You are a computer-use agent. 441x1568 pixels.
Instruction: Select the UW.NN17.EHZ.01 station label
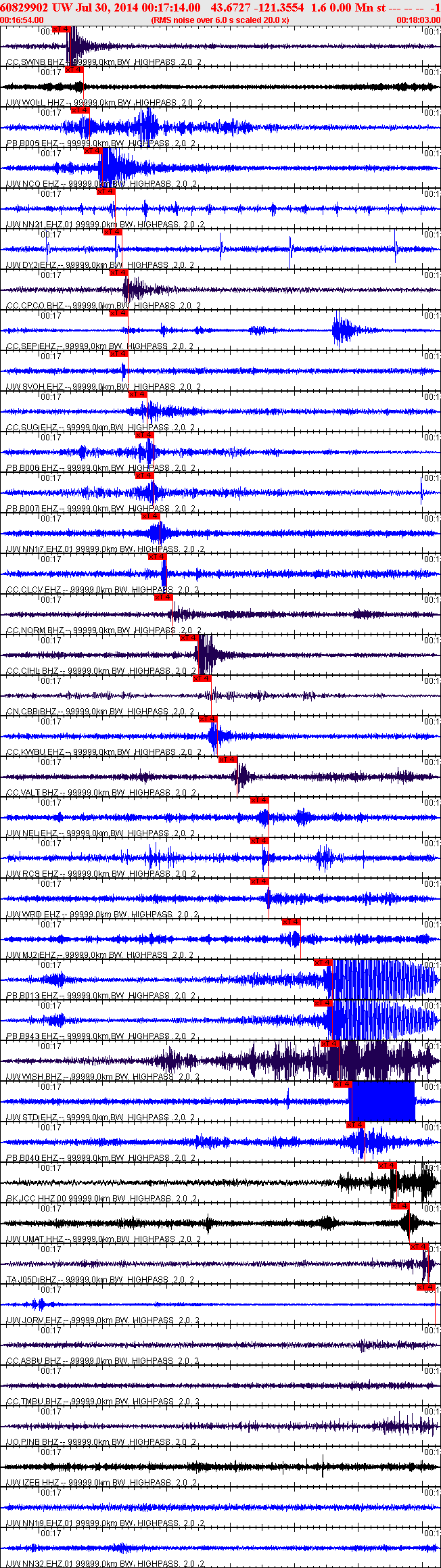(x=40, y=549)
